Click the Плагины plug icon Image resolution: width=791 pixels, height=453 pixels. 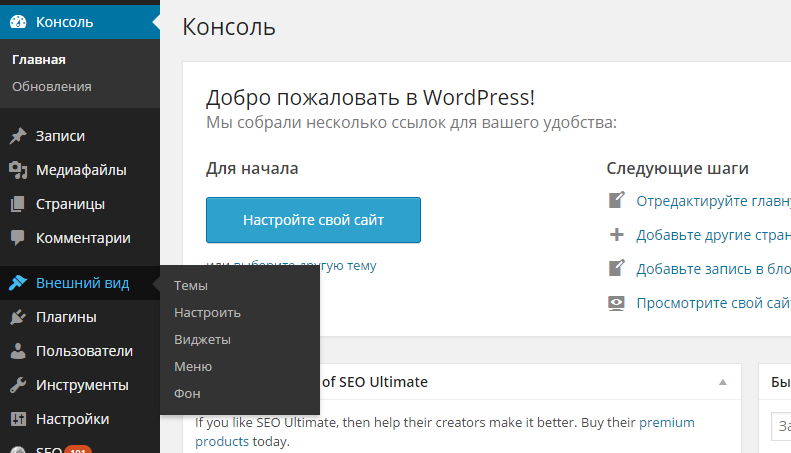(18, 317)
